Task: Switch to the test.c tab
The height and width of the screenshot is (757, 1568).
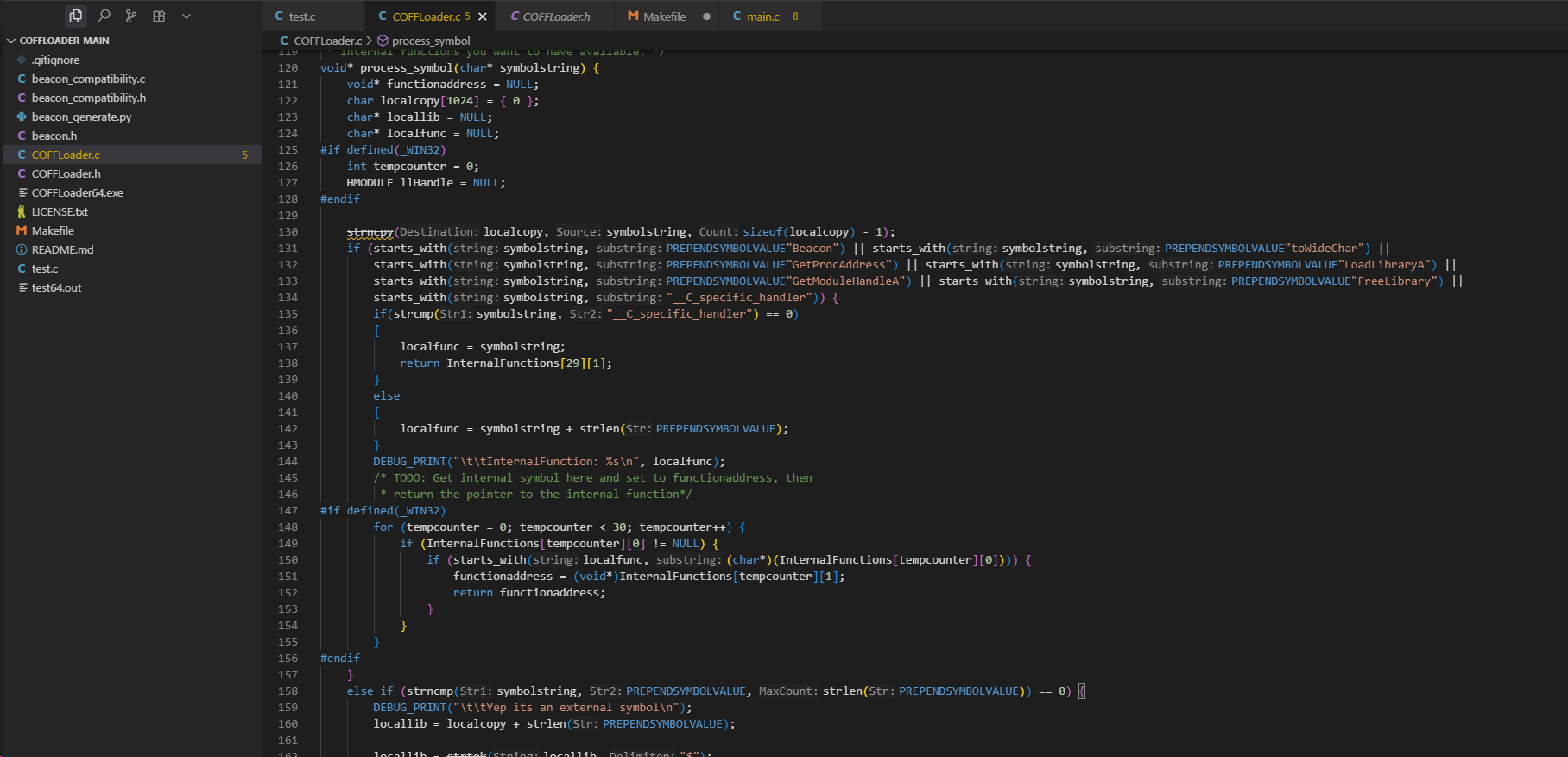Action: (301, 16)
